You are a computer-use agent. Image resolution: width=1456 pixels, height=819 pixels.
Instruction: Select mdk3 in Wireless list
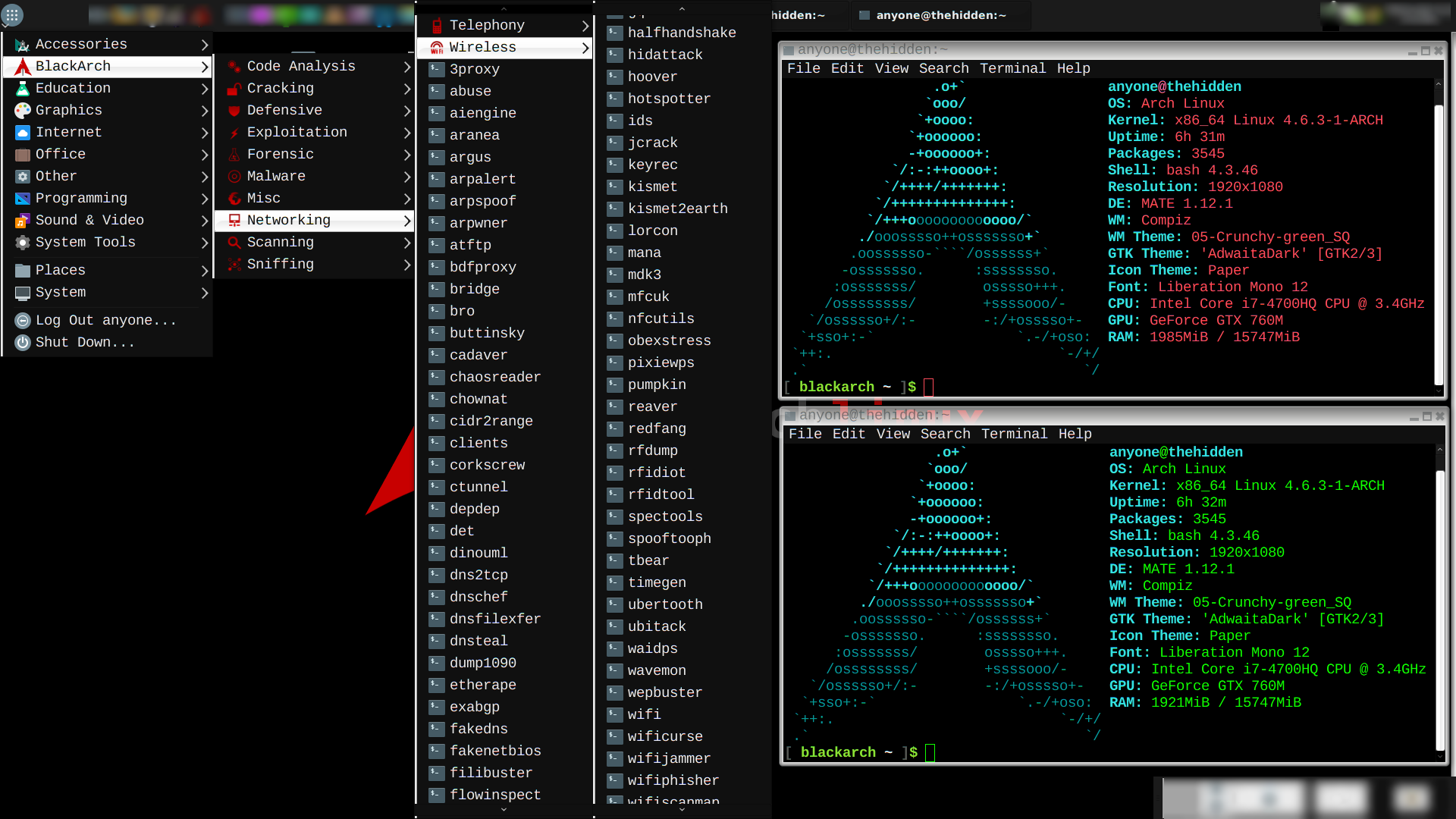pos(644,275)
